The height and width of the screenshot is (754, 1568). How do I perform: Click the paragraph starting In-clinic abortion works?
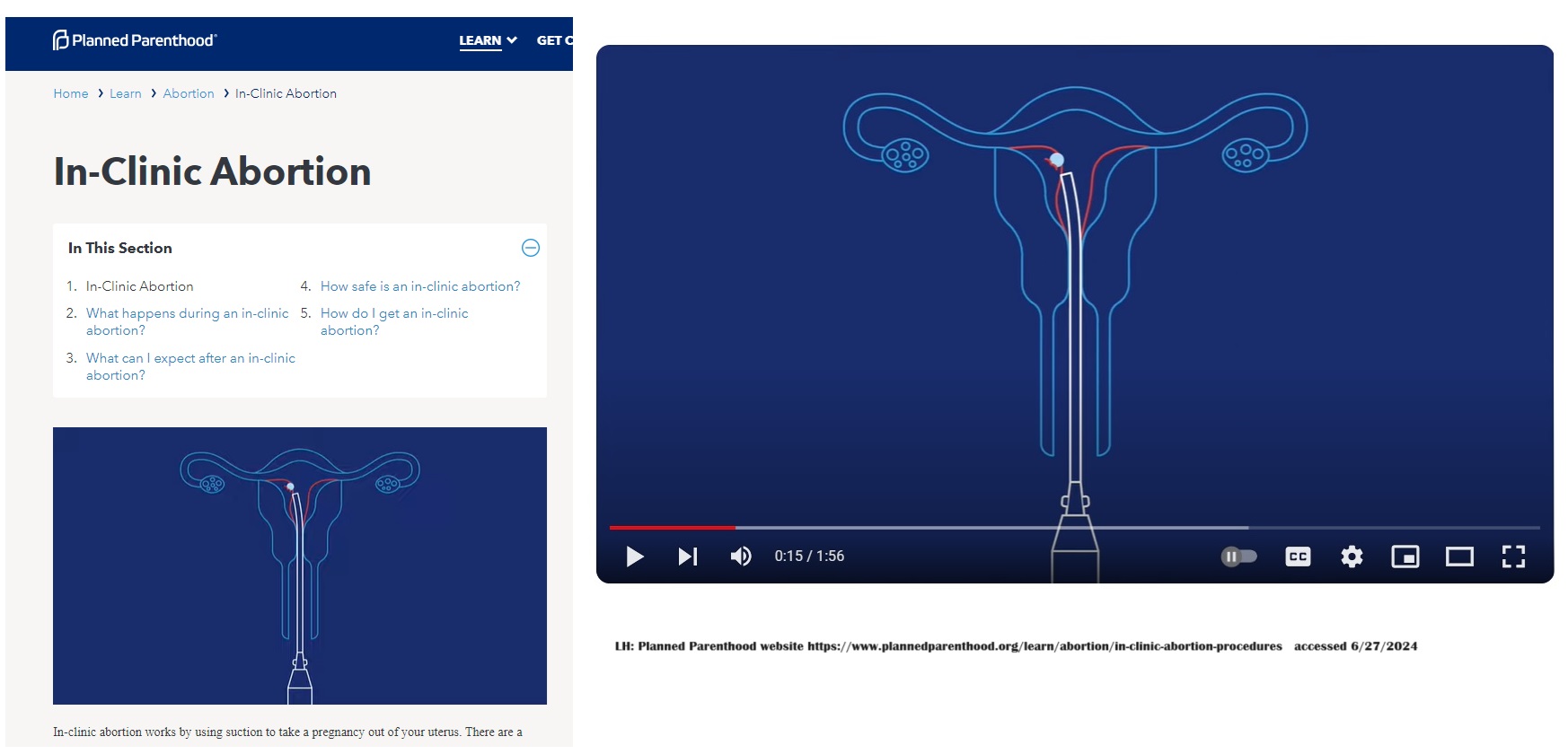(287, 732)
